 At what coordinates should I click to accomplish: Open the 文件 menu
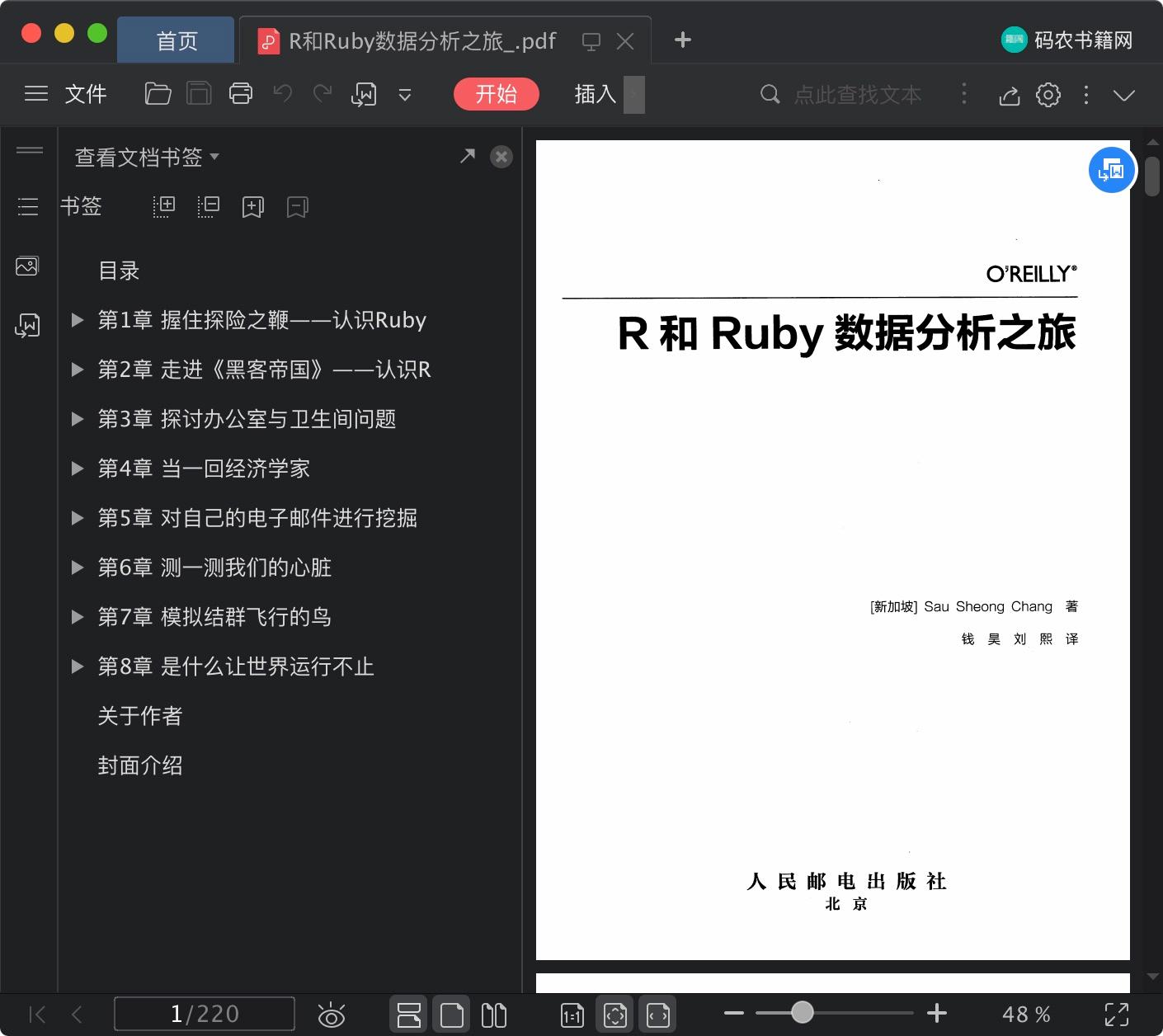point(86,94)
